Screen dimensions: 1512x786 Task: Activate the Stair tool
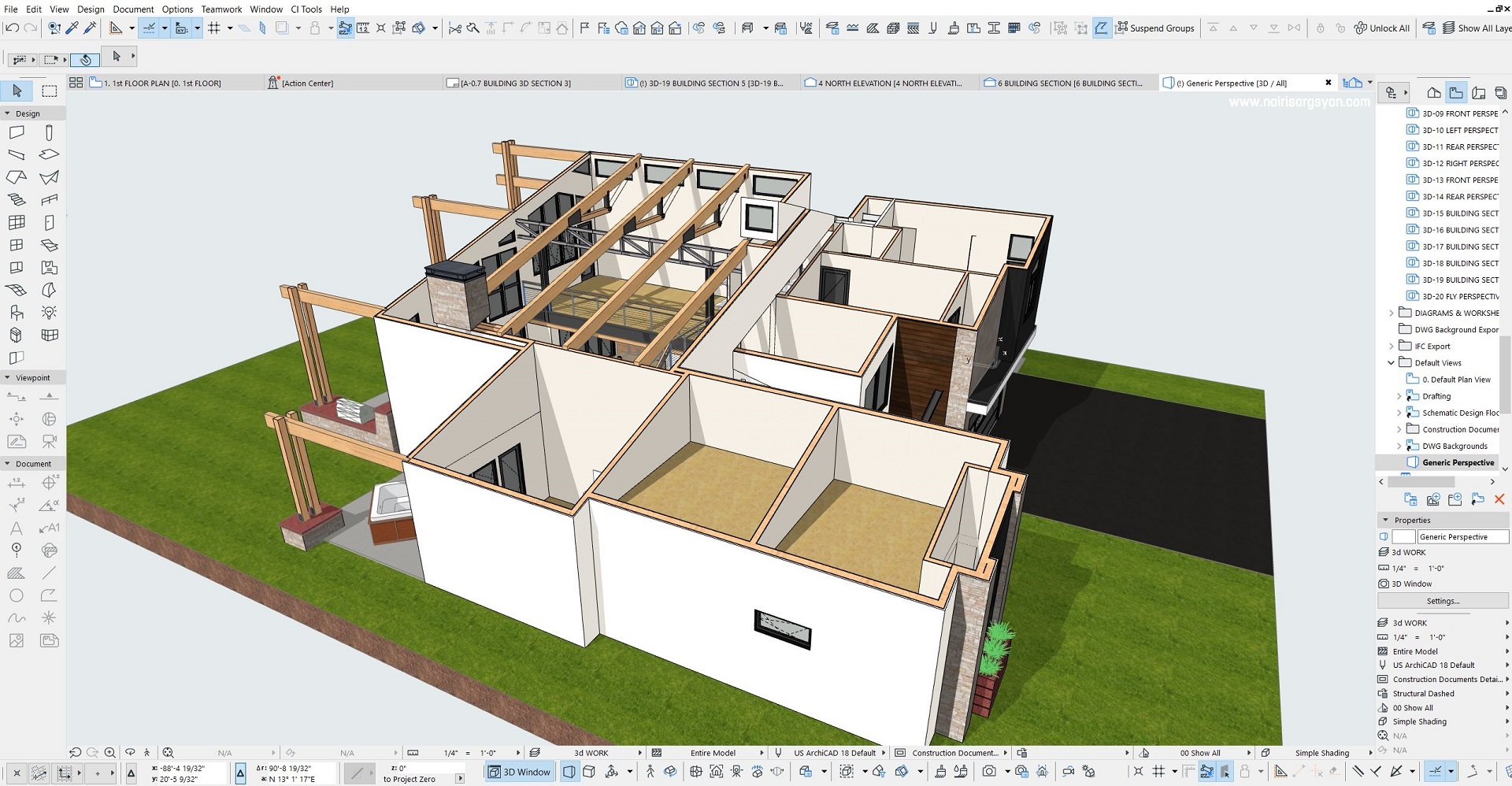click(x=17, y=200)
